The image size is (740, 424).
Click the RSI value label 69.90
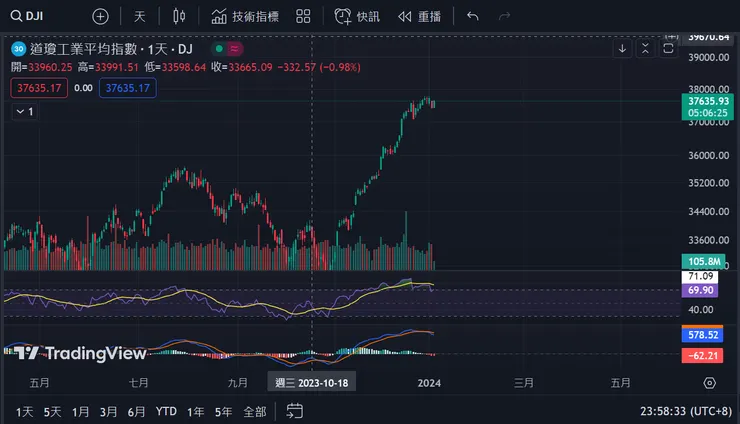(x=700, y=290)
